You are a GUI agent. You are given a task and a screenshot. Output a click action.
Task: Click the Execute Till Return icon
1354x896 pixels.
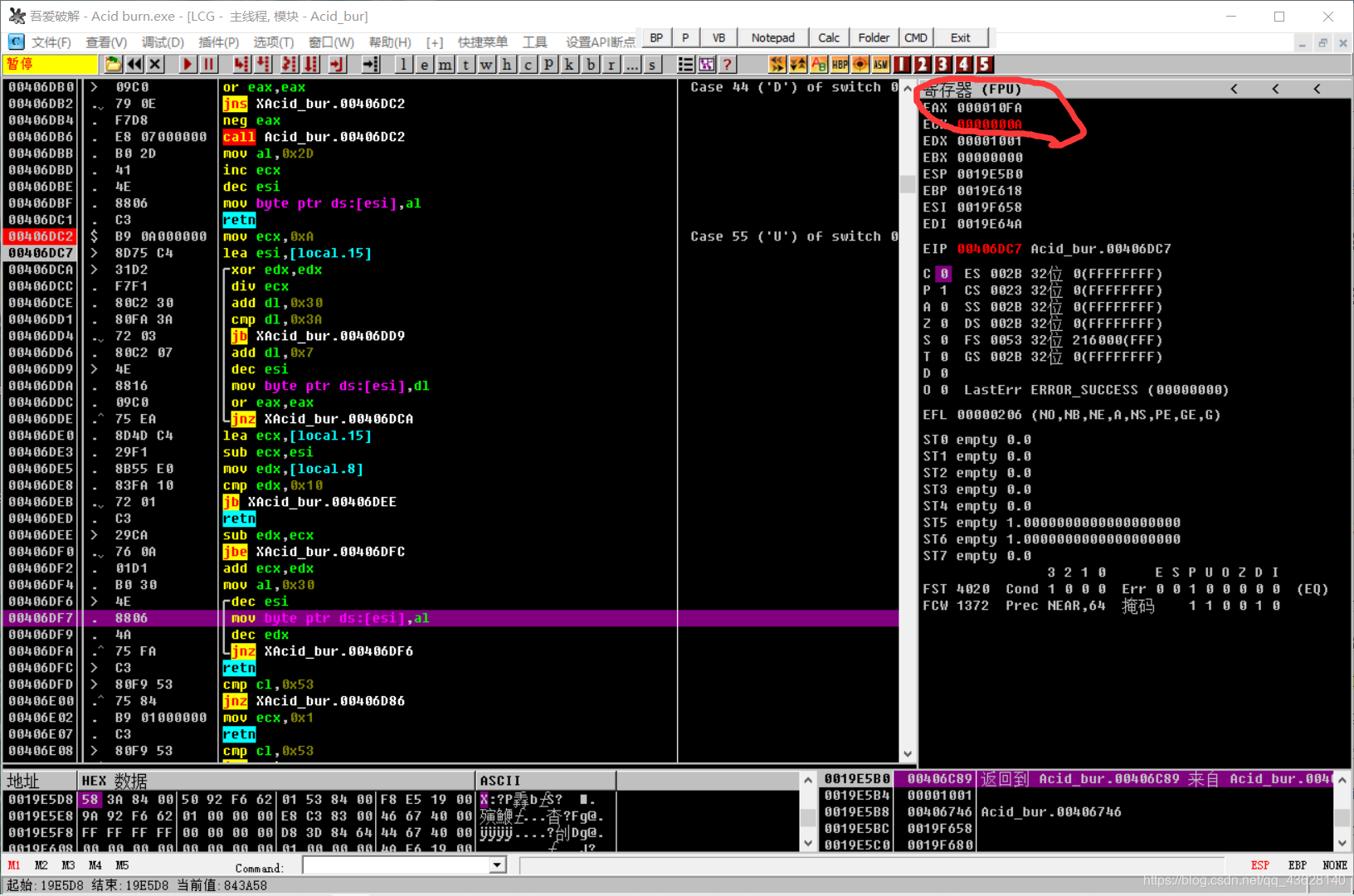click(338, 64)
